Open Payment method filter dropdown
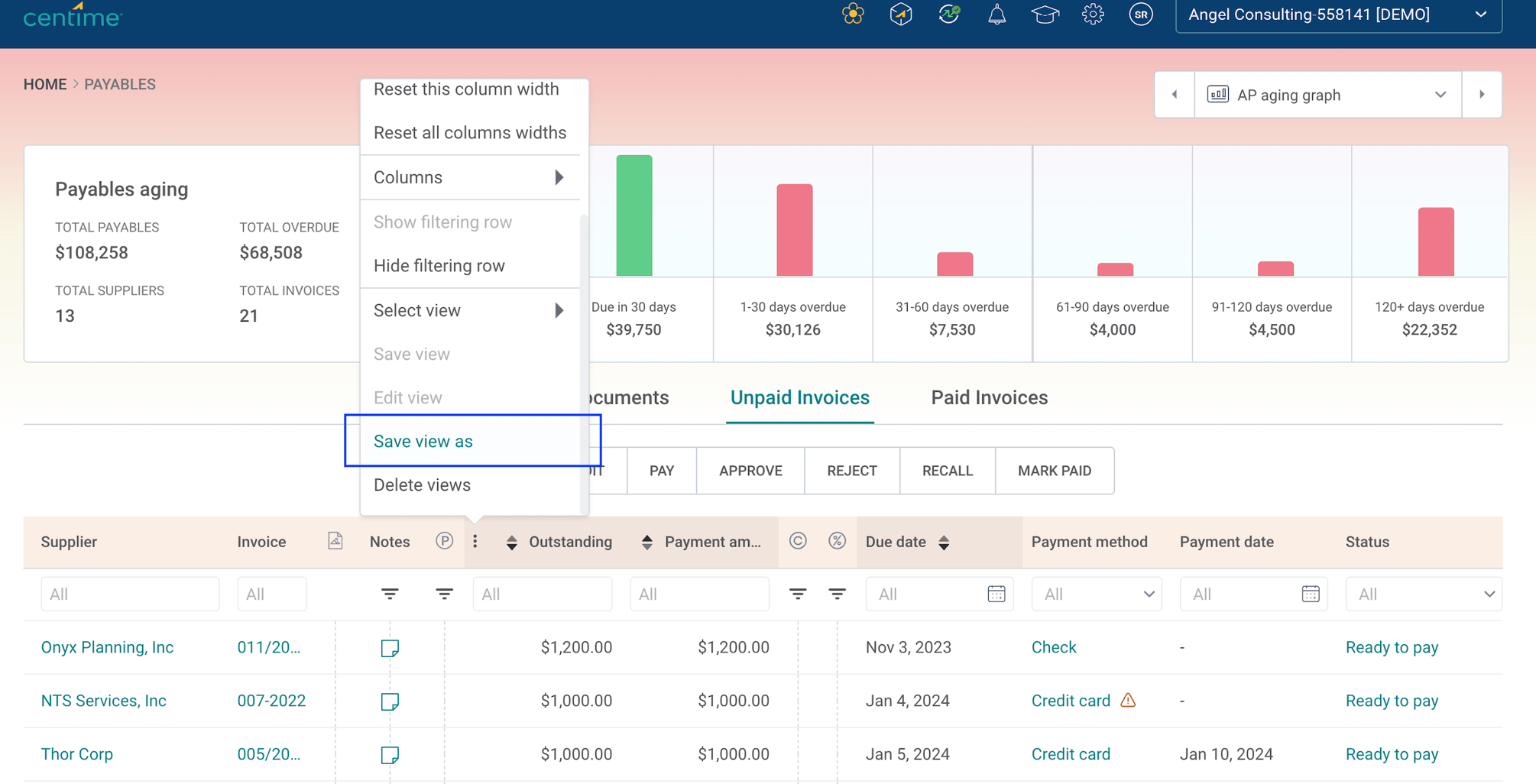This screenshot has height=784, width=1536. pyautogui.click(x=1097, y=594)
